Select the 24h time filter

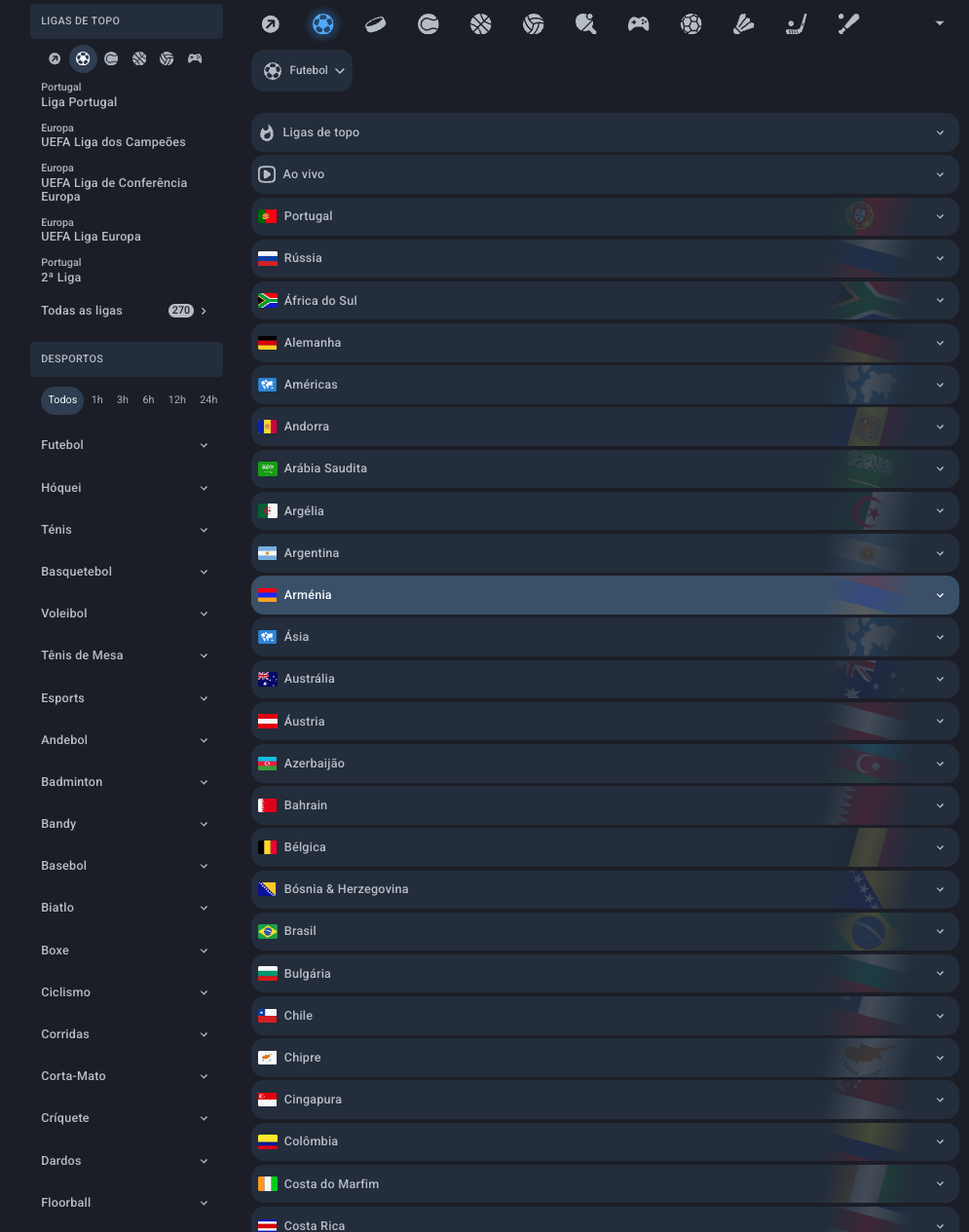coord(208,400)
